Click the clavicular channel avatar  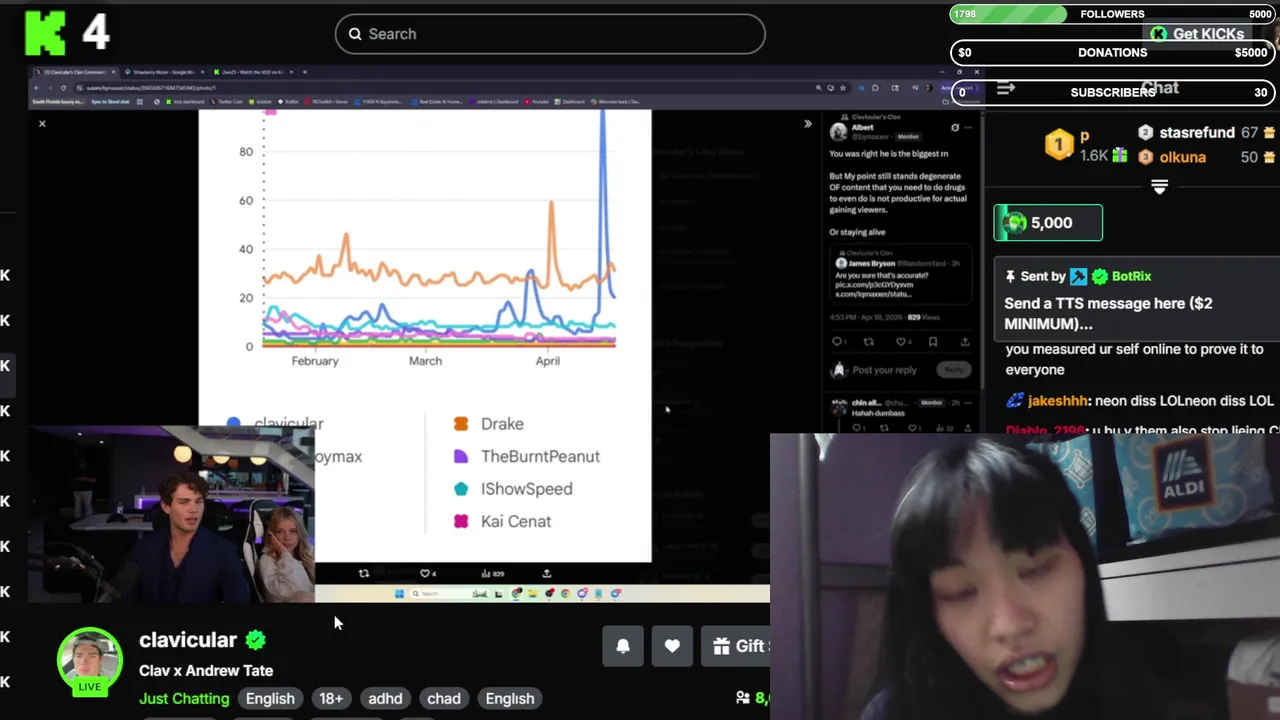pos(90,660)
